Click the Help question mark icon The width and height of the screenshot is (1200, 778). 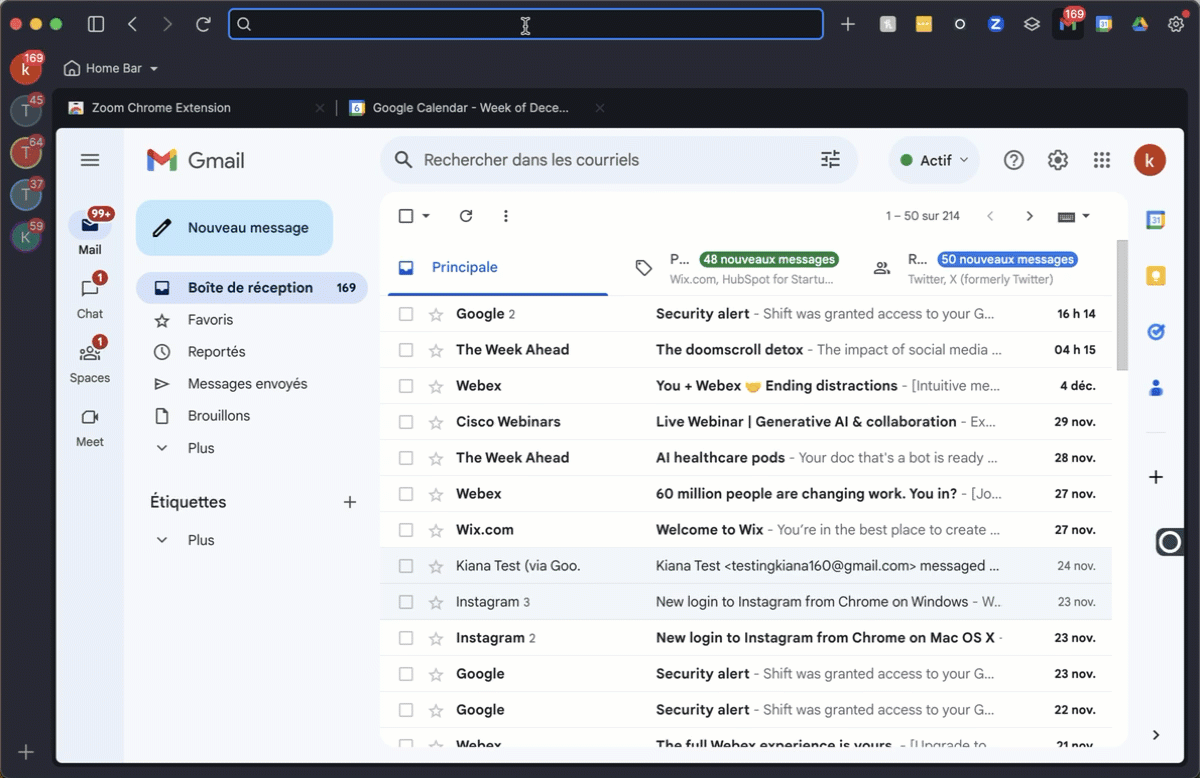pyautogui.click(x=1014, y=160)
